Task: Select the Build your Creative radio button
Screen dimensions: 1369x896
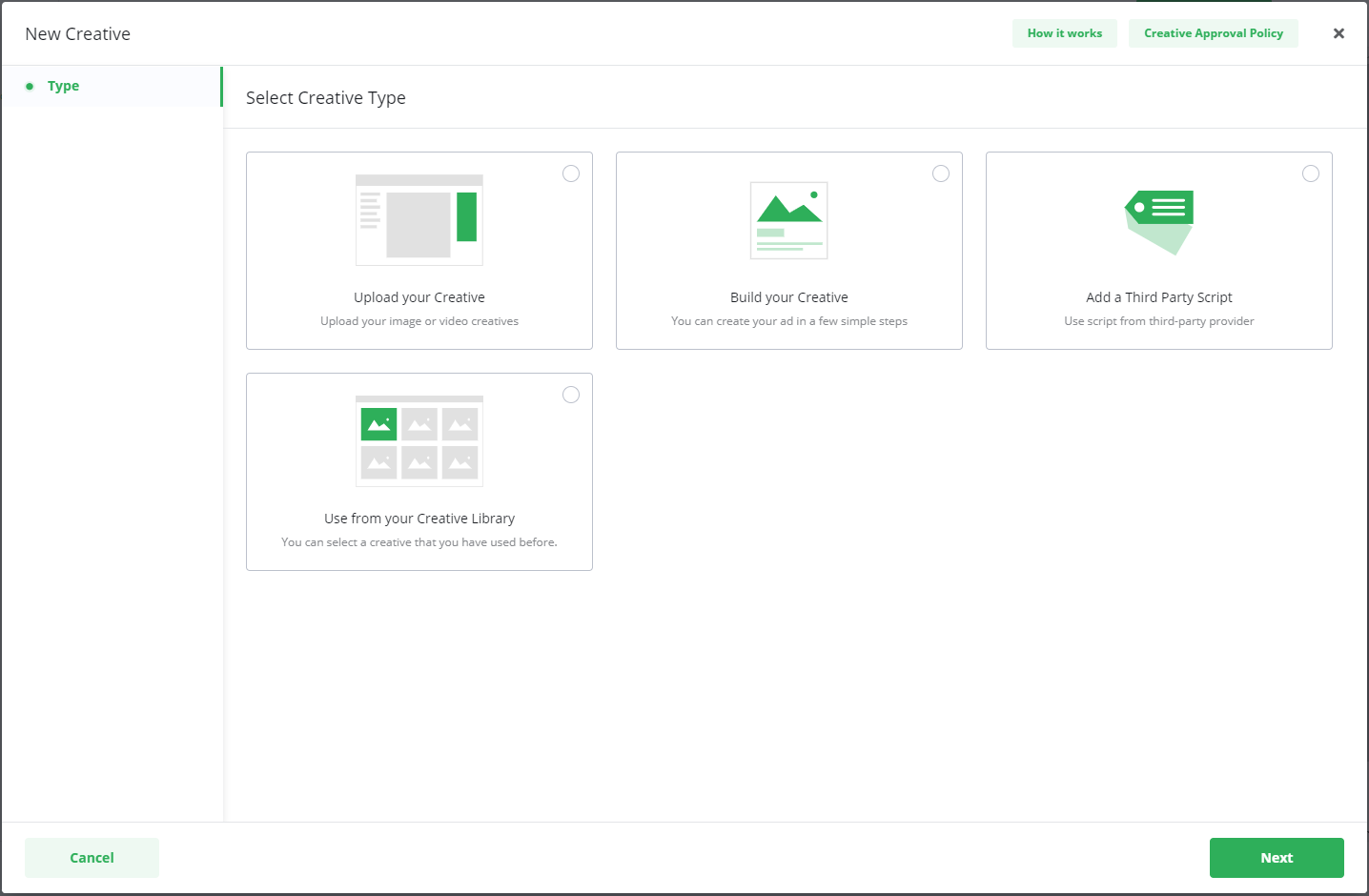Action: point(941,173)
